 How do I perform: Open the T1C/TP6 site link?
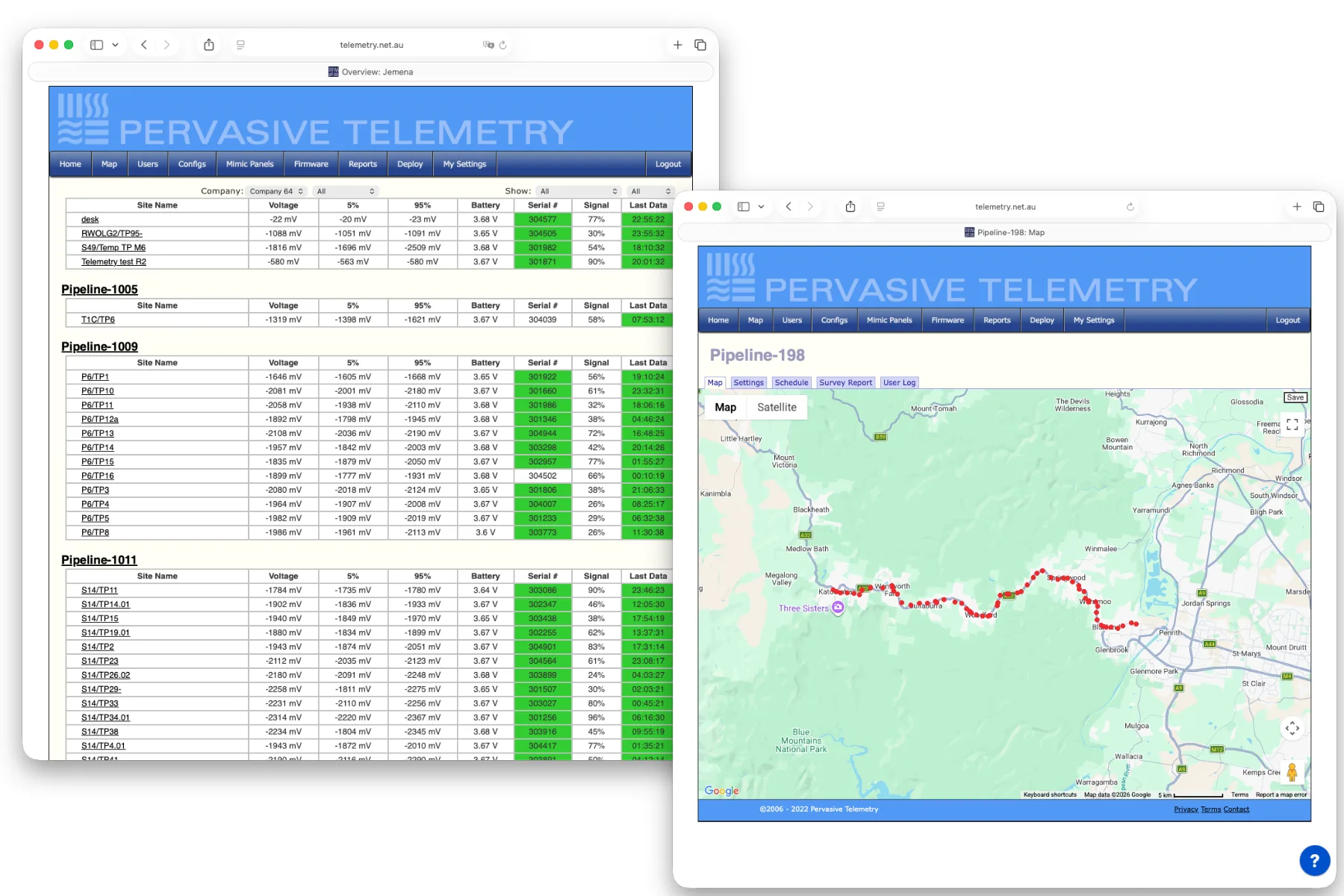(98, 320)
